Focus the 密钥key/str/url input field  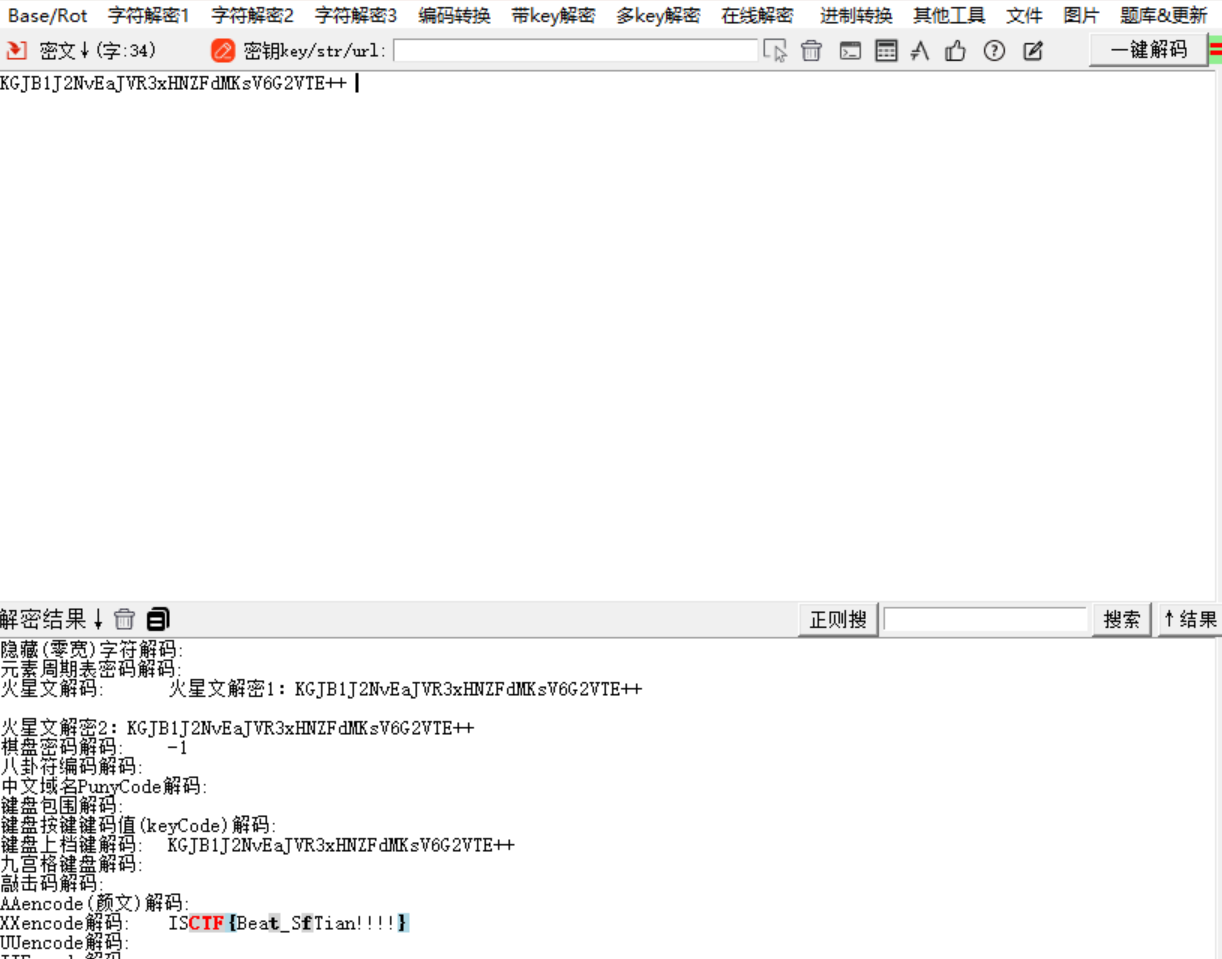576,50
